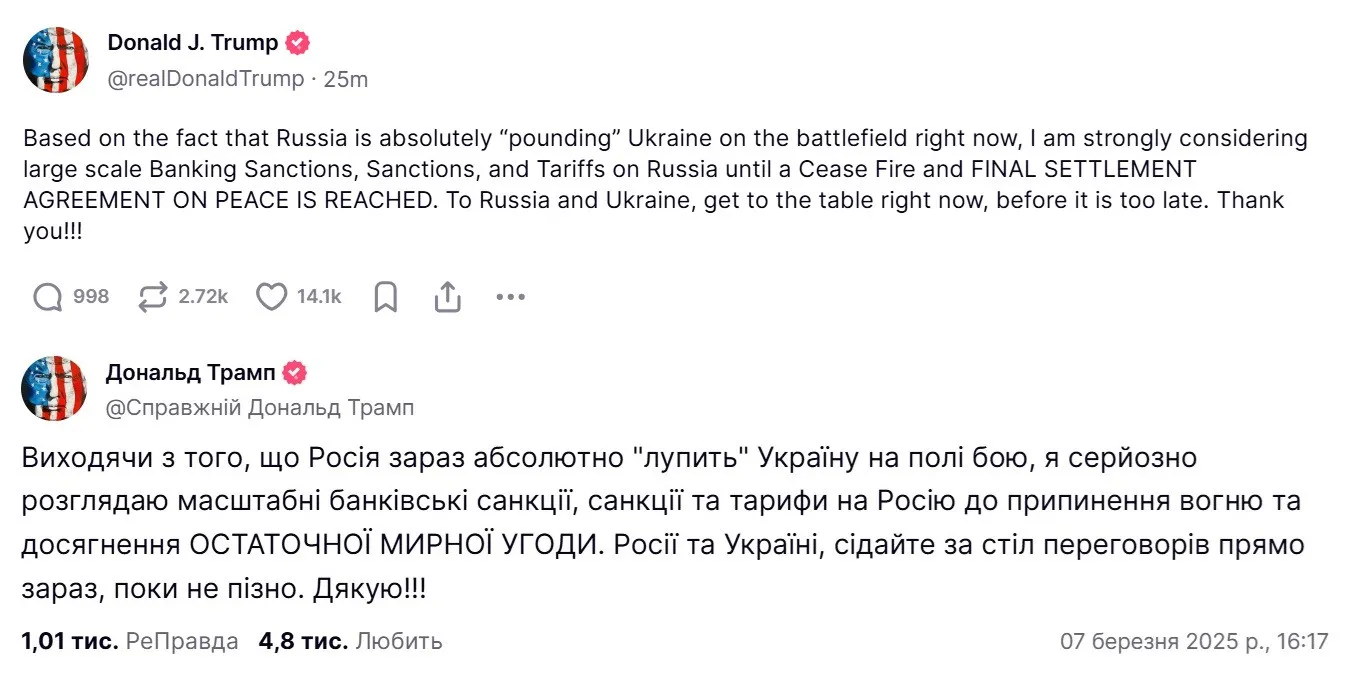1354x684 pixels.
Task: Click the verified badge next to Donald J. Trump
Action: point(297,42)
